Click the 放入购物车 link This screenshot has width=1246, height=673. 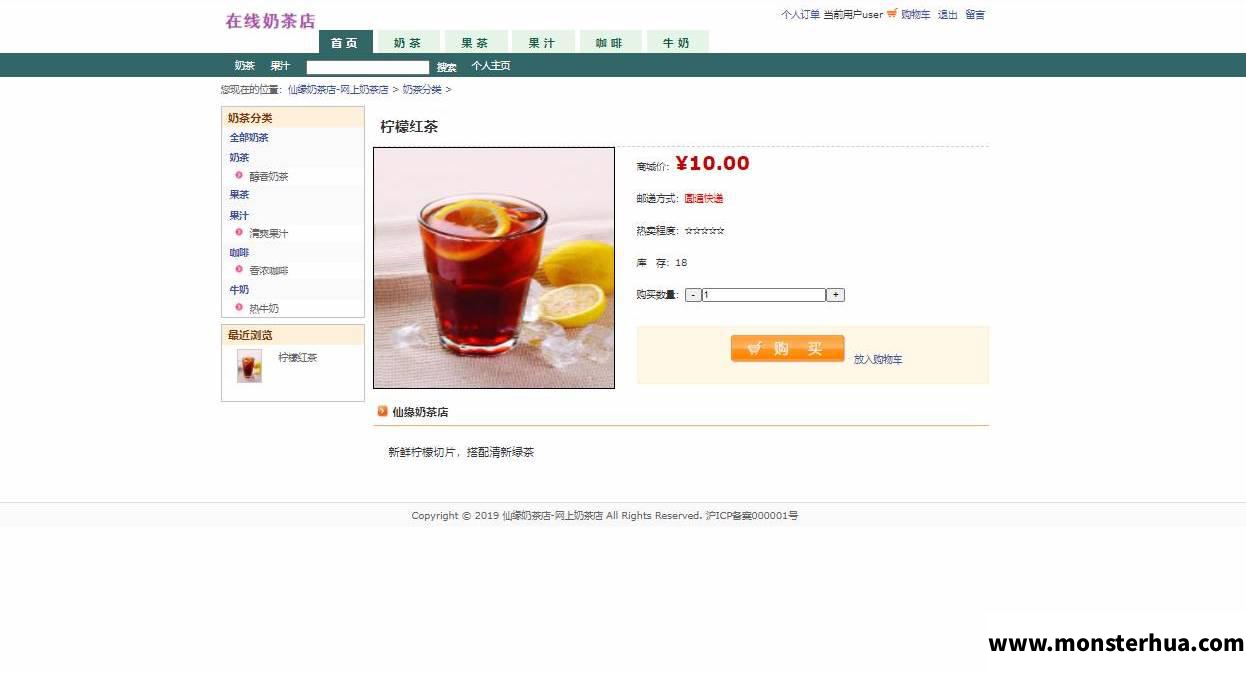tap(878, 359)
